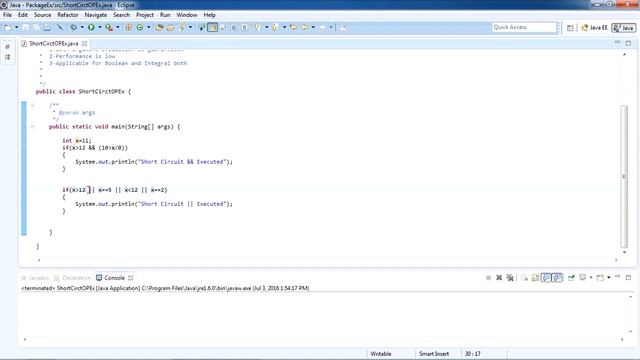The width and height of the screenshot is (640, 360).
Task: Click the Forward navigation arrow icon
Action: click(x=322, y=27)
